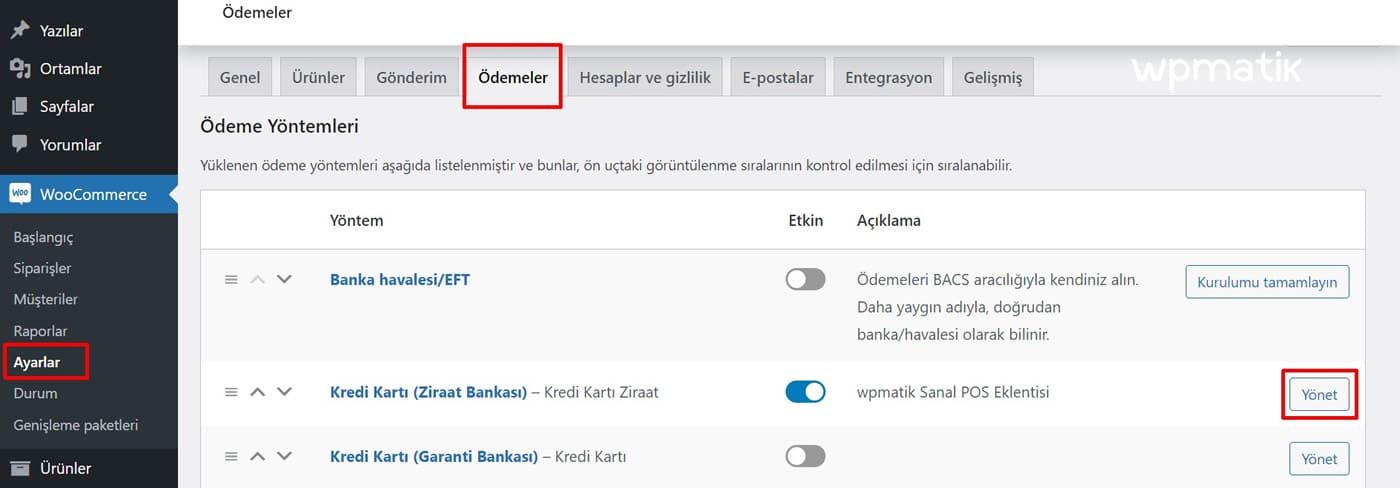Click Yönet for Kredi Kartı (Ziraat Bankası)
This screenshot has height=488, width=1400.
tap(1319, 395)
